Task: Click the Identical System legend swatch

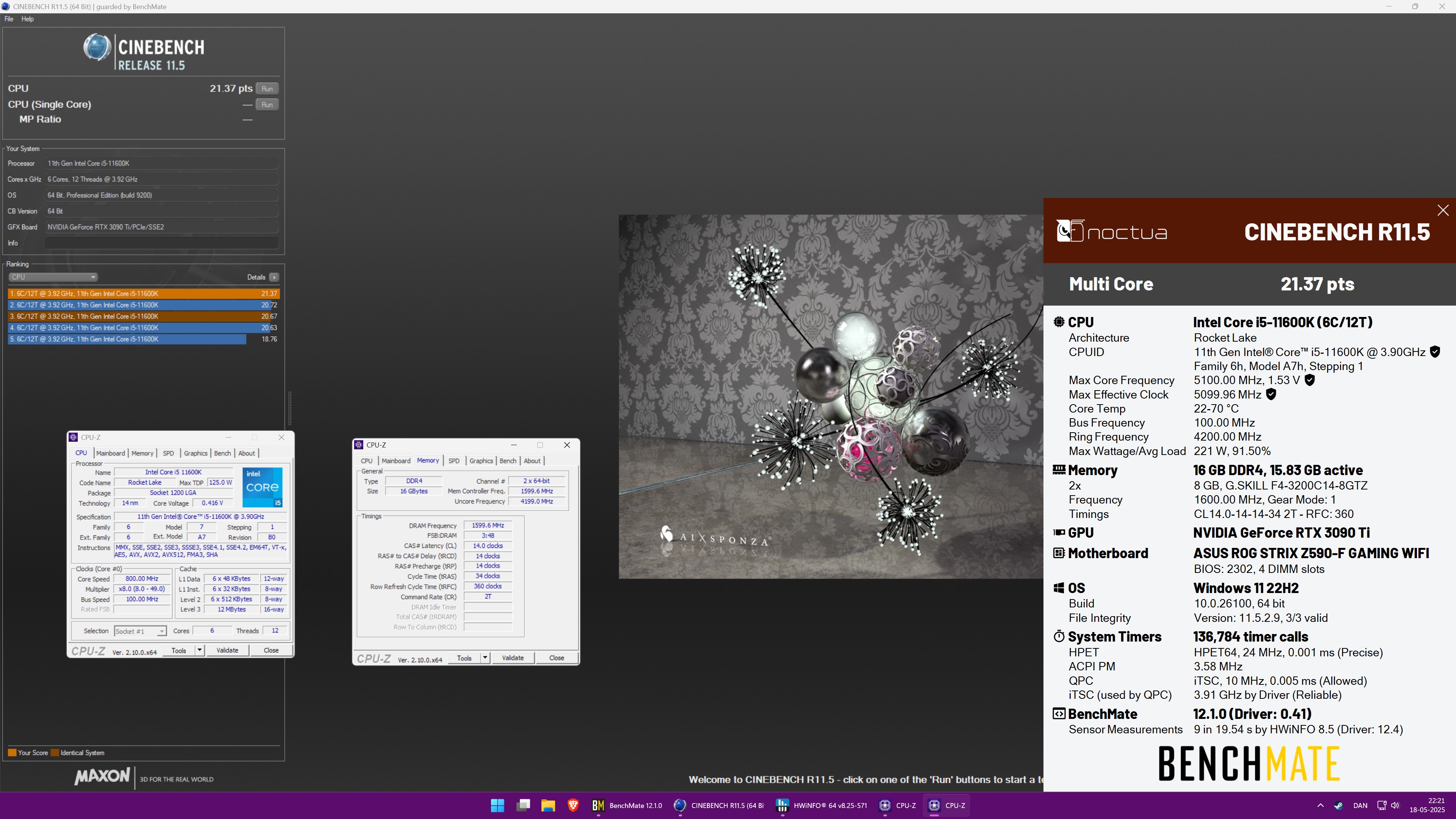Action: pos(55,752)
